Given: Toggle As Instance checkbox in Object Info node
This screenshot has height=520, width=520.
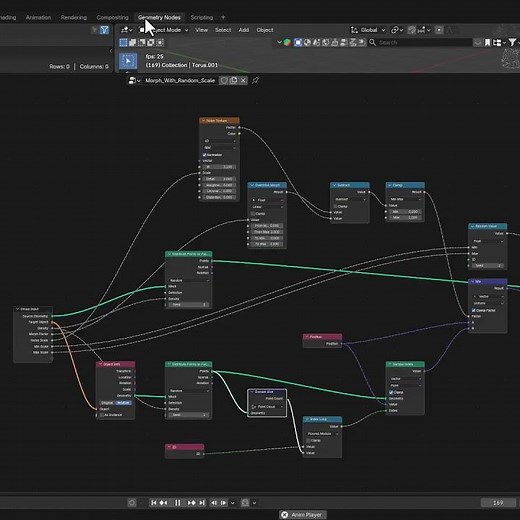Looking at the screenshot, I should (x=102, y=415).
